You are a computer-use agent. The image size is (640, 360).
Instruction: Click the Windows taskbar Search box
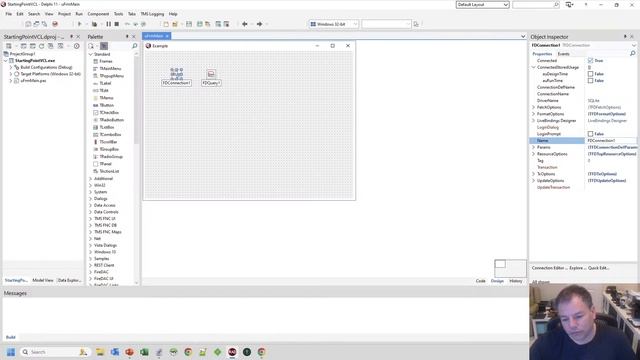click(x=55, y=352)
